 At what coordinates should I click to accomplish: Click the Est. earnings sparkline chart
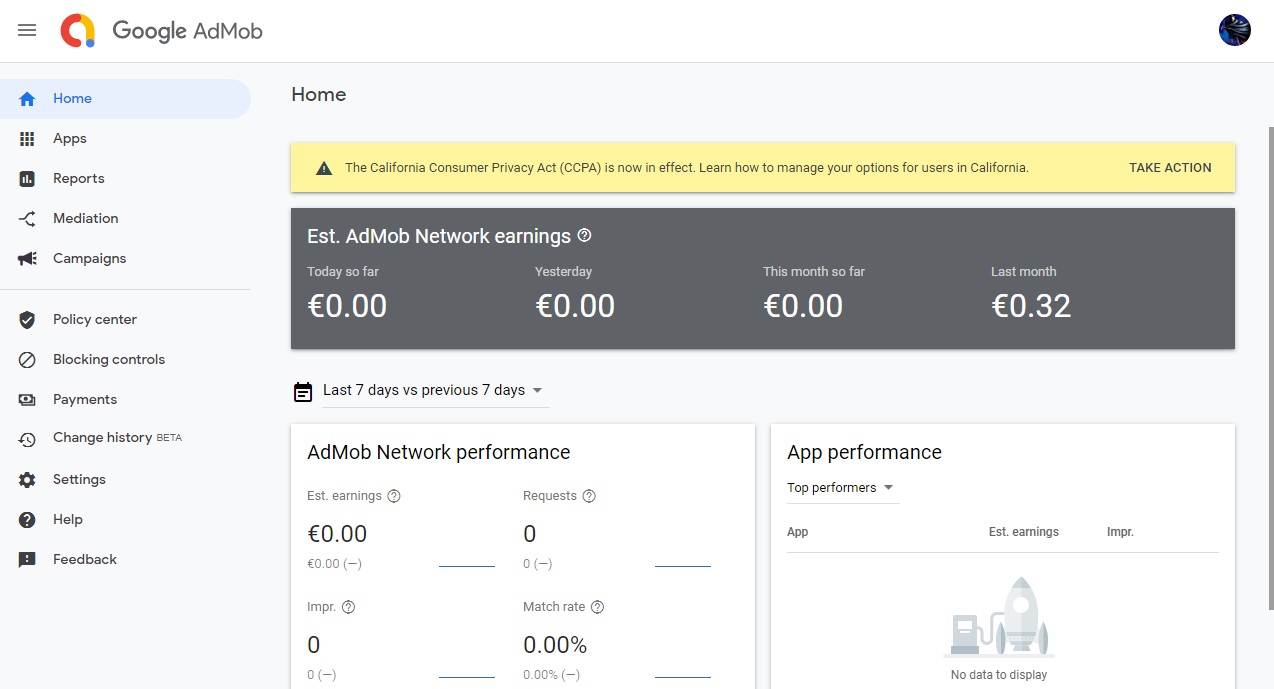[467, 566]
